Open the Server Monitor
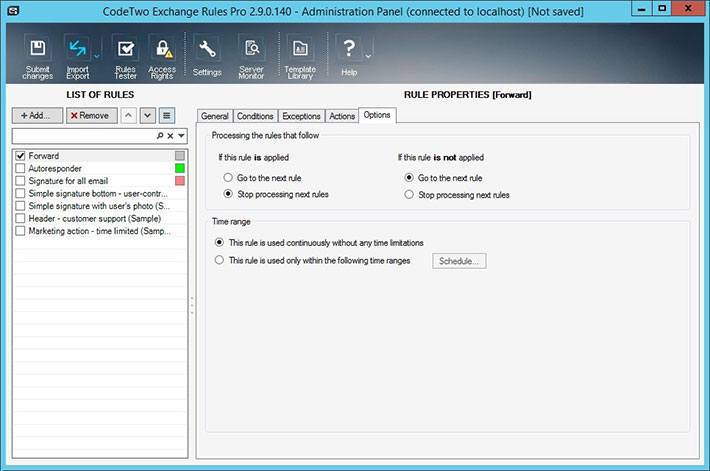Image resolution: width=710 pixels, height=471 pixels. [251, 58]
